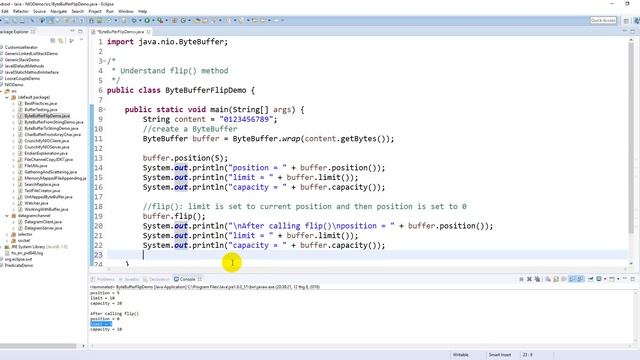Fold the main method at line 8
Screen dimensions: 640x360
tap(104, 109)
